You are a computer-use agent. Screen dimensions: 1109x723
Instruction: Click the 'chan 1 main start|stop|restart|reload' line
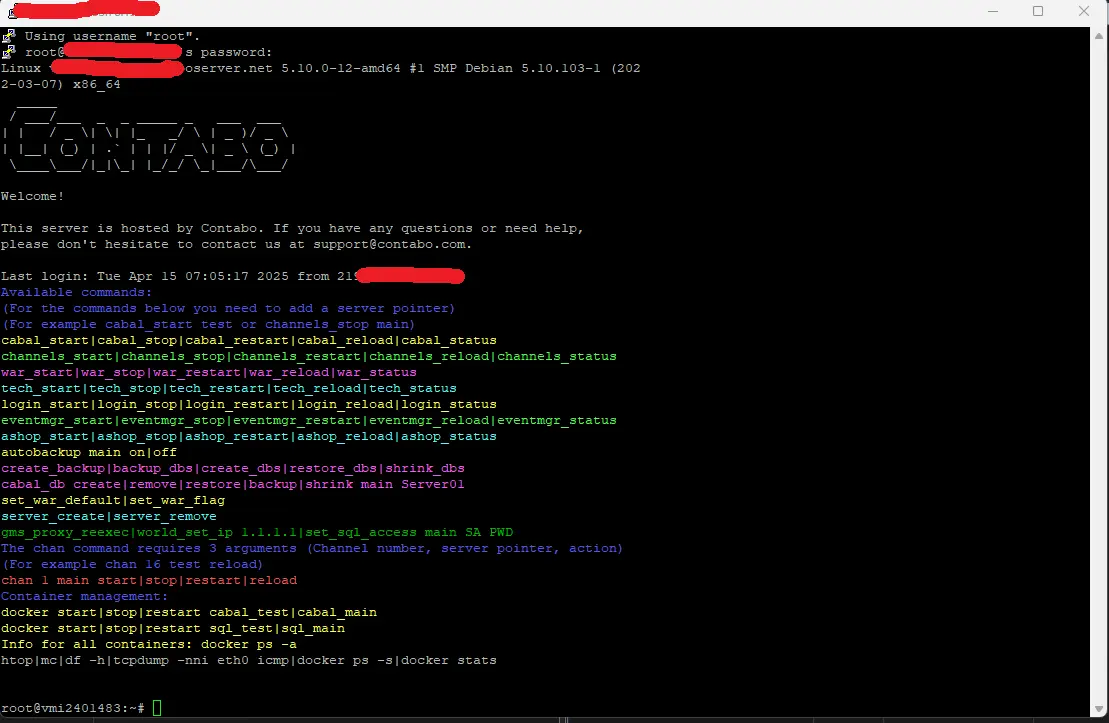pyautogui.click(x=149, y=581)
